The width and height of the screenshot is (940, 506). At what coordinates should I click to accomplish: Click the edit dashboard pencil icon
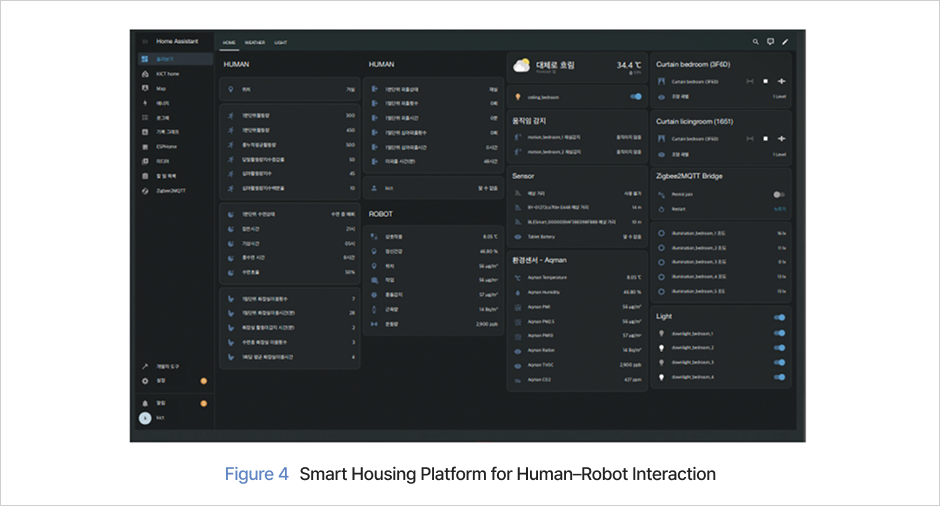pyautogui.click(x=785, y=42)
